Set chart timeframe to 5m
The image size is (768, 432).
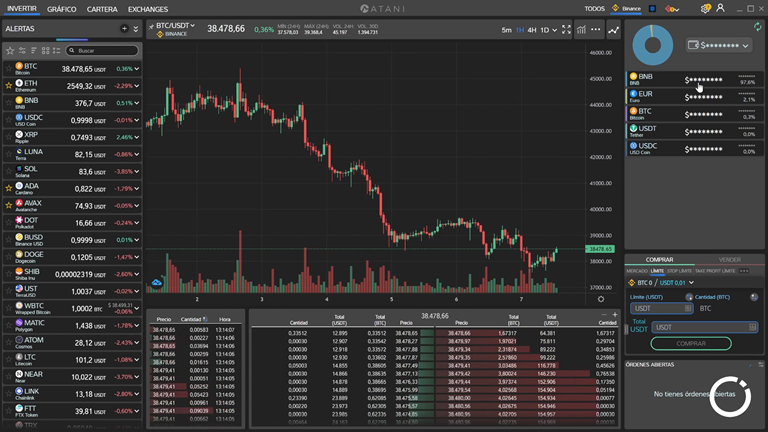click(x=506, y=30)
